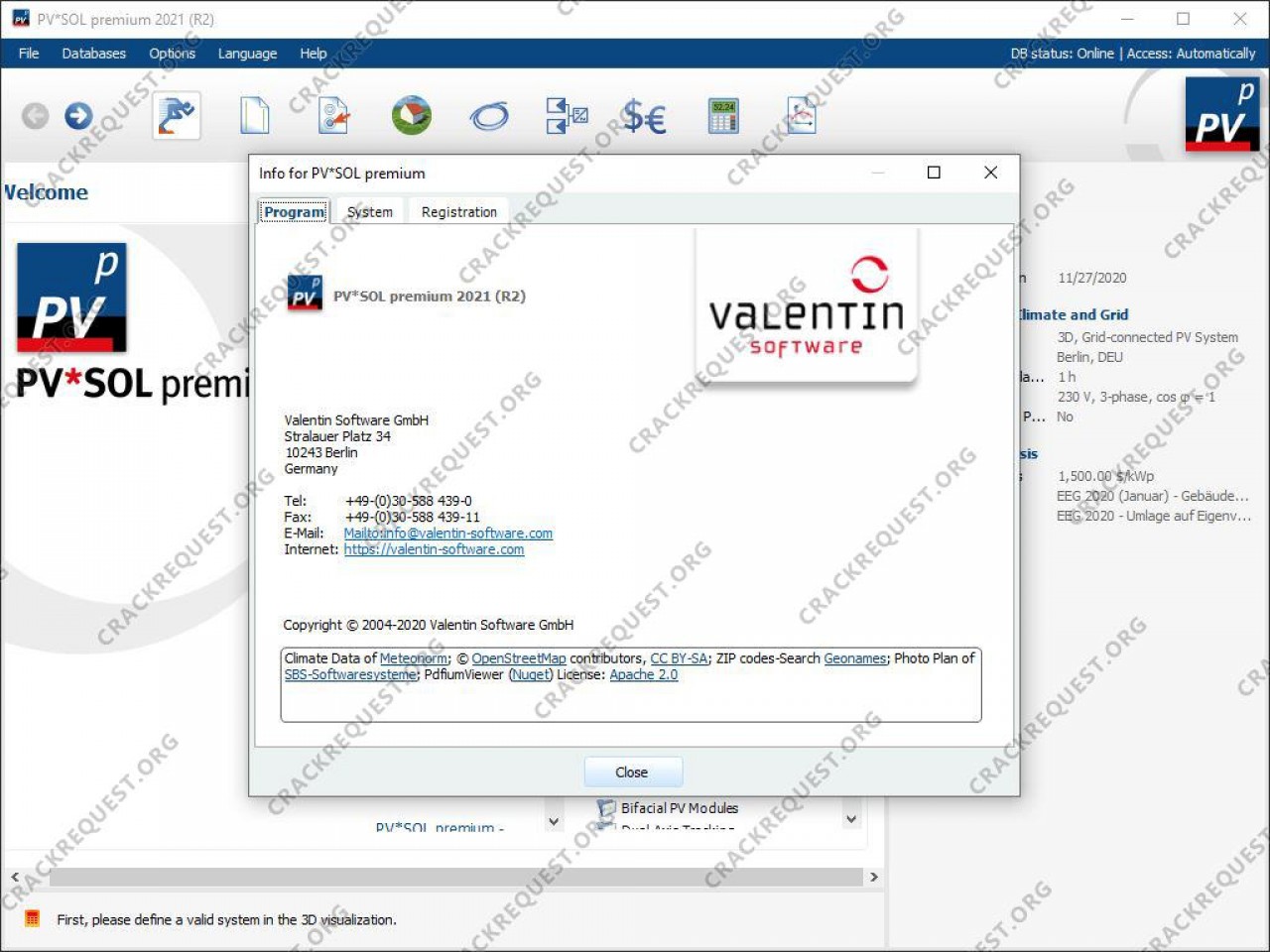1270x952 pixels.
Task: Open the presentation report icon
Action: click(801, 116)
